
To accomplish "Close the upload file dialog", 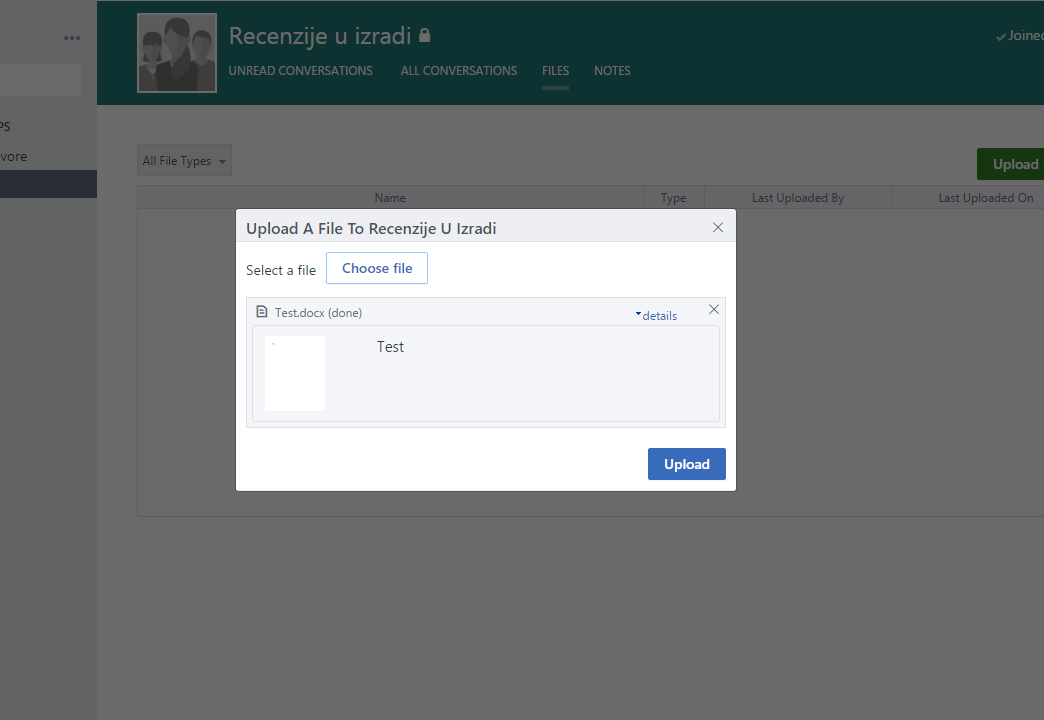I will [717, 227].
